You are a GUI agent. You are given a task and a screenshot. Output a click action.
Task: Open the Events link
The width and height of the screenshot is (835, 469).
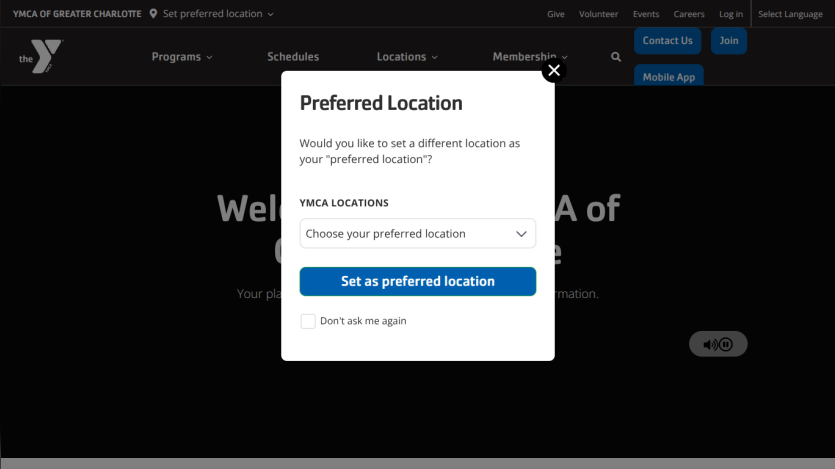tap(646, 14)
